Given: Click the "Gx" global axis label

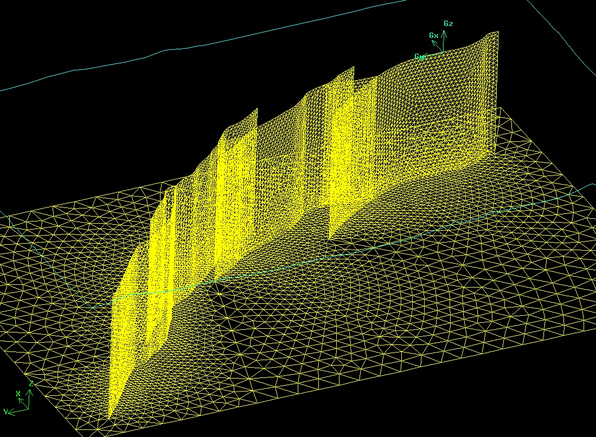Looking at the screenshot, I should click(434, 35).
